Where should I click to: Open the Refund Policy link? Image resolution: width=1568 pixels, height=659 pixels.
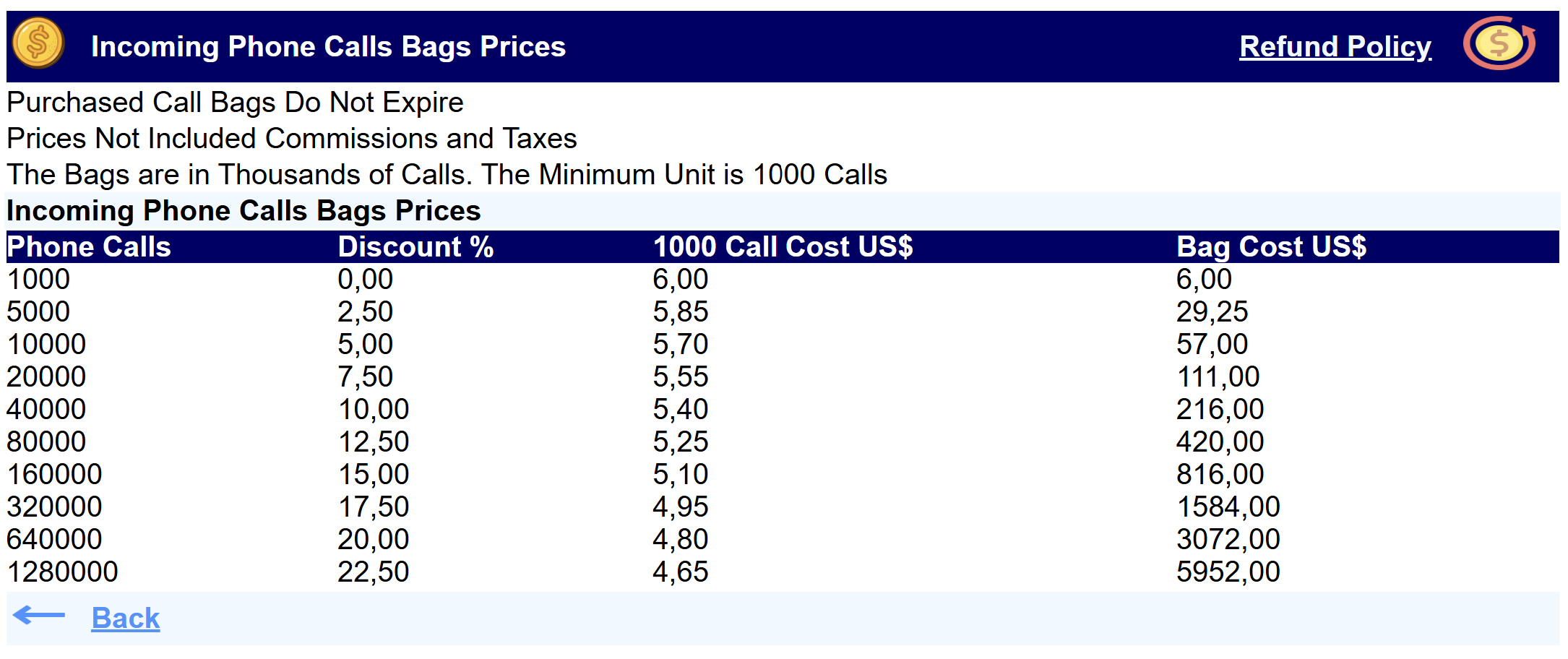[1335, 47]
